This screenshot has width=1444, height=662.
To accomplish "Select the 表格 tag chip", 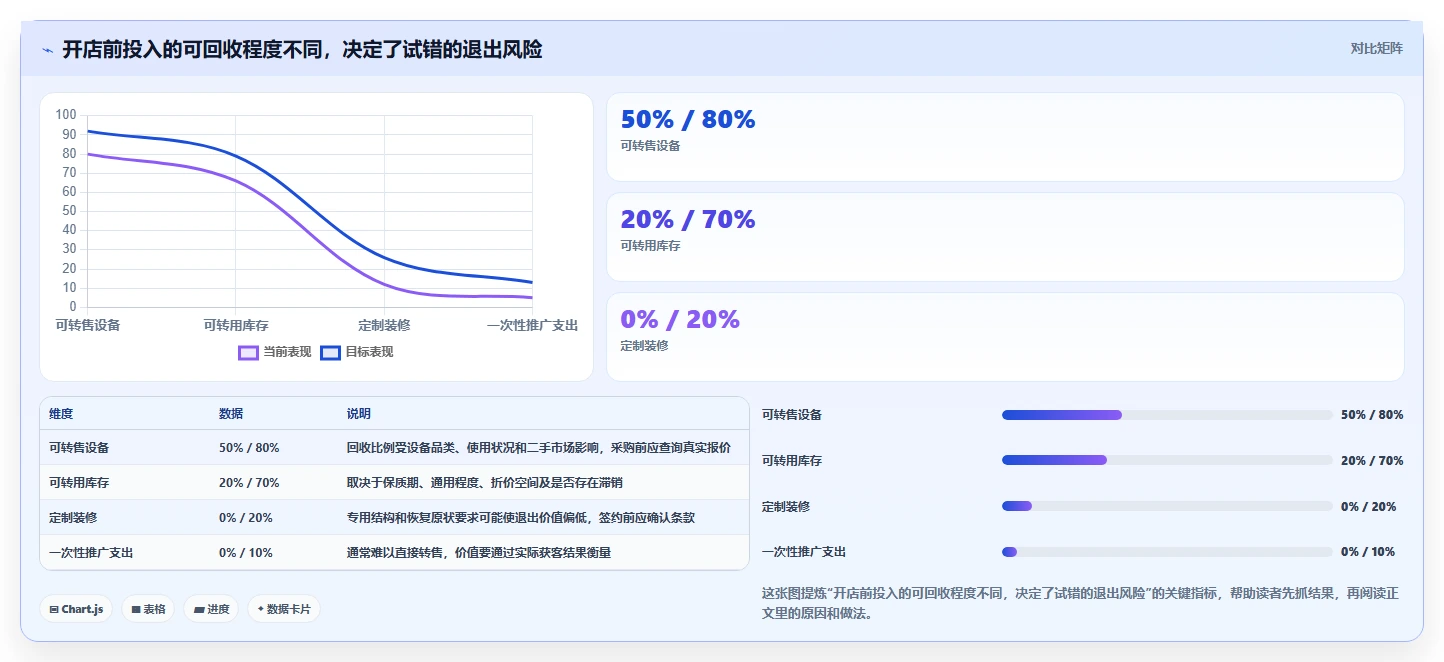I will tap(148, 609).
